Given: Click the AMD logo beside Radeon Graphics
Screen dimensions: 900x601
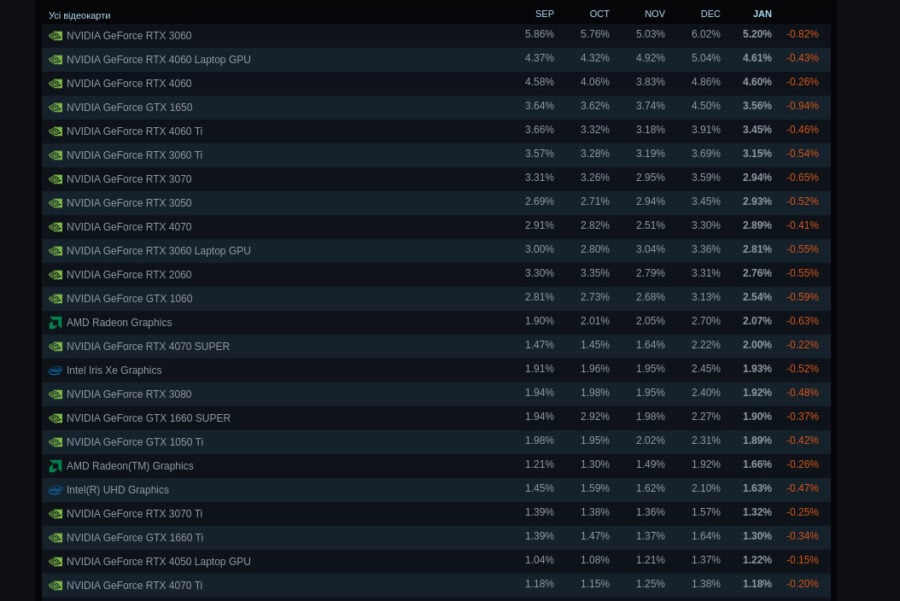Looking at the screenshot, I should 56,323.
